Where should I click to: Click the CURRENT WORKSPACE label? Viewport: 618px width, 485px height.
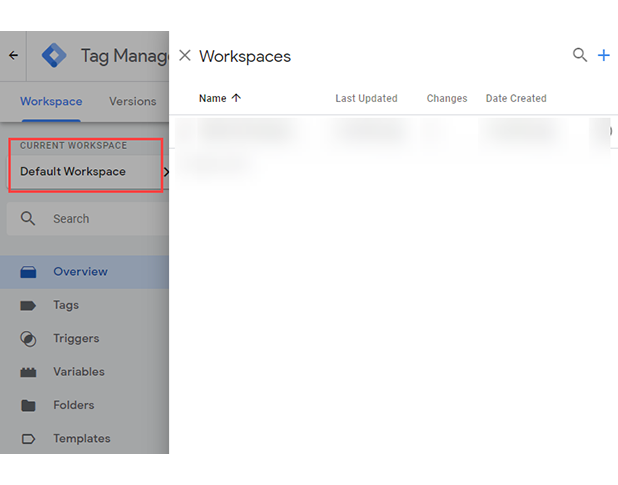coord(74,146)
